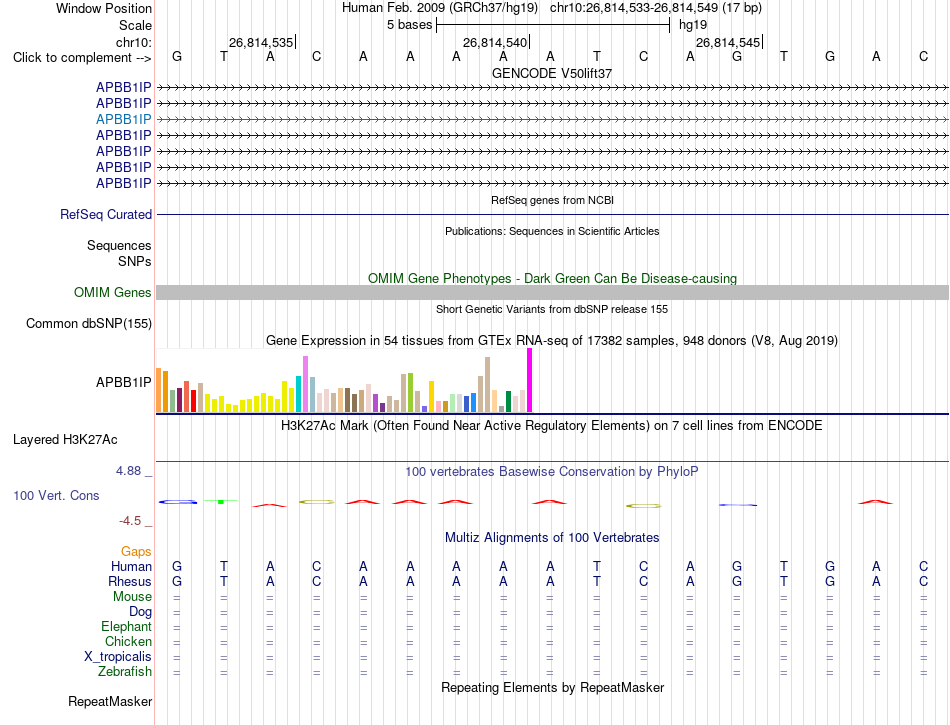
Task: Click the Window Position label
Action: (104, 8)
